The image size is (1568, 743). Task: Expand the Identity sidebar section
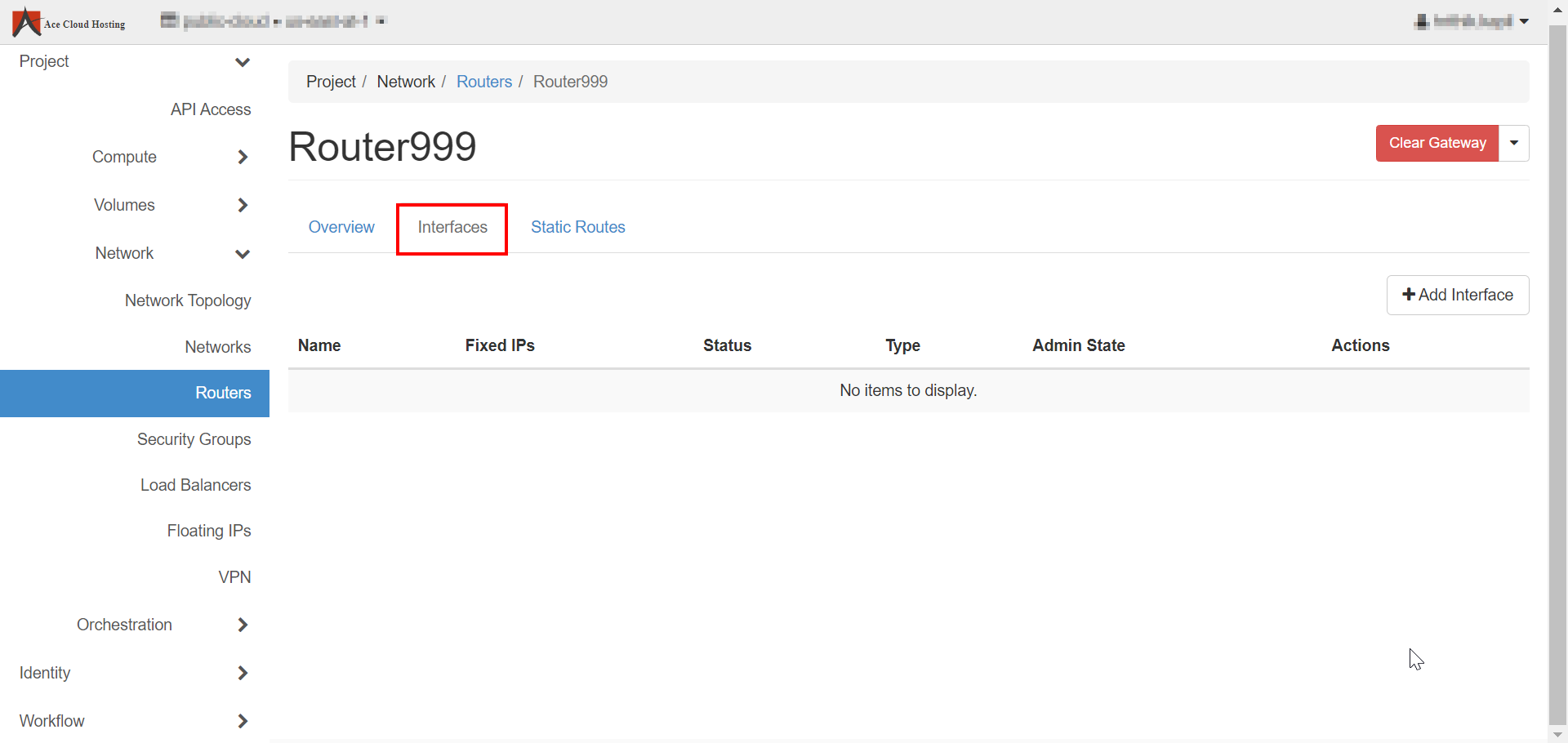[242, 673]
